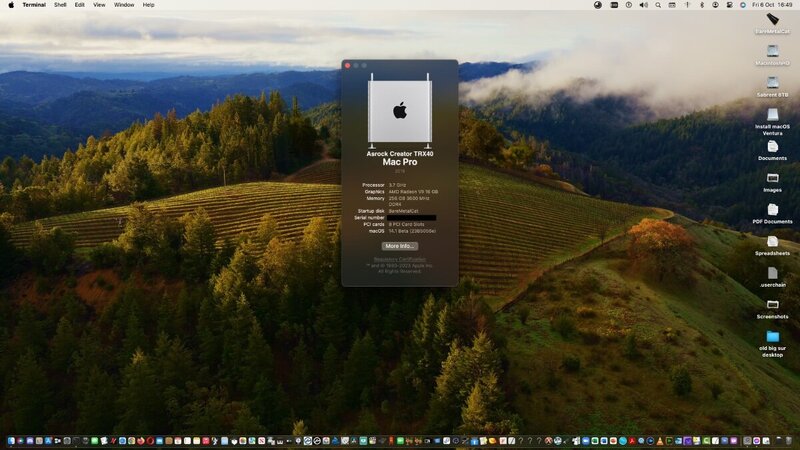Open VLC from the Dock
This screenshot has height=450, width=800.
point(660,440)
